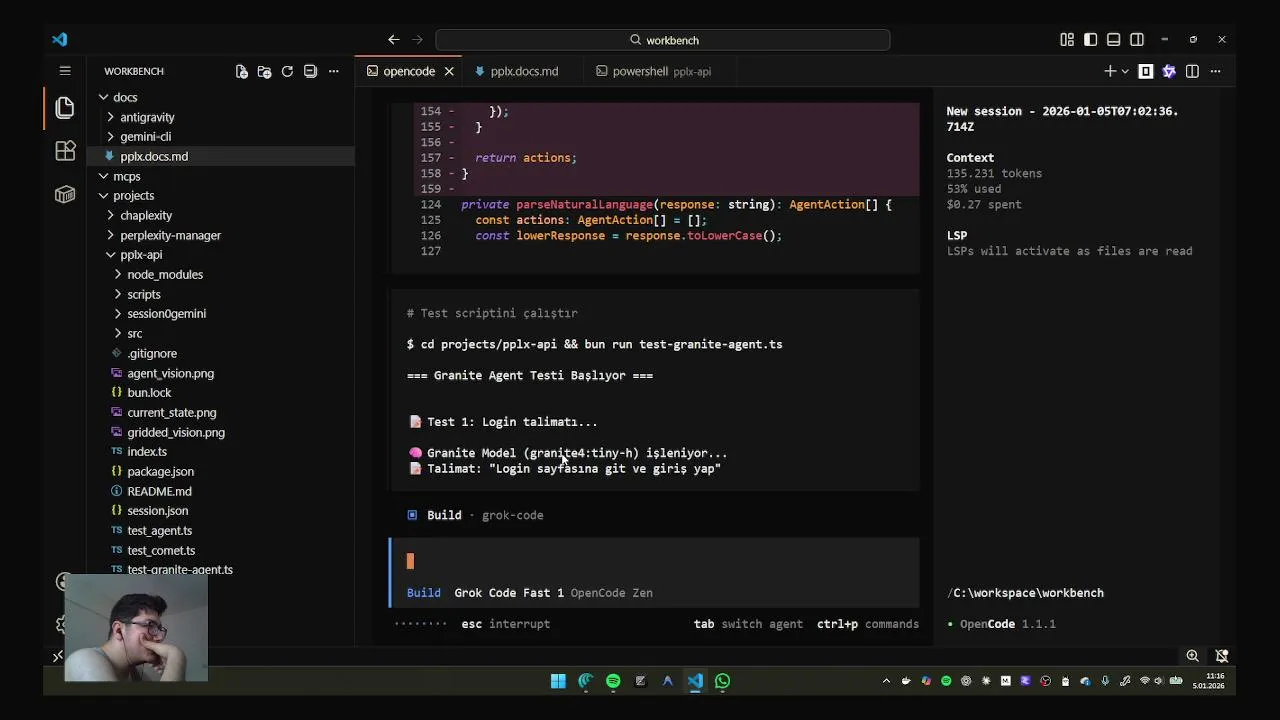Open test_comet.ts in explorer
Screen dimensions: 1280x720
(x=220, y=550)
